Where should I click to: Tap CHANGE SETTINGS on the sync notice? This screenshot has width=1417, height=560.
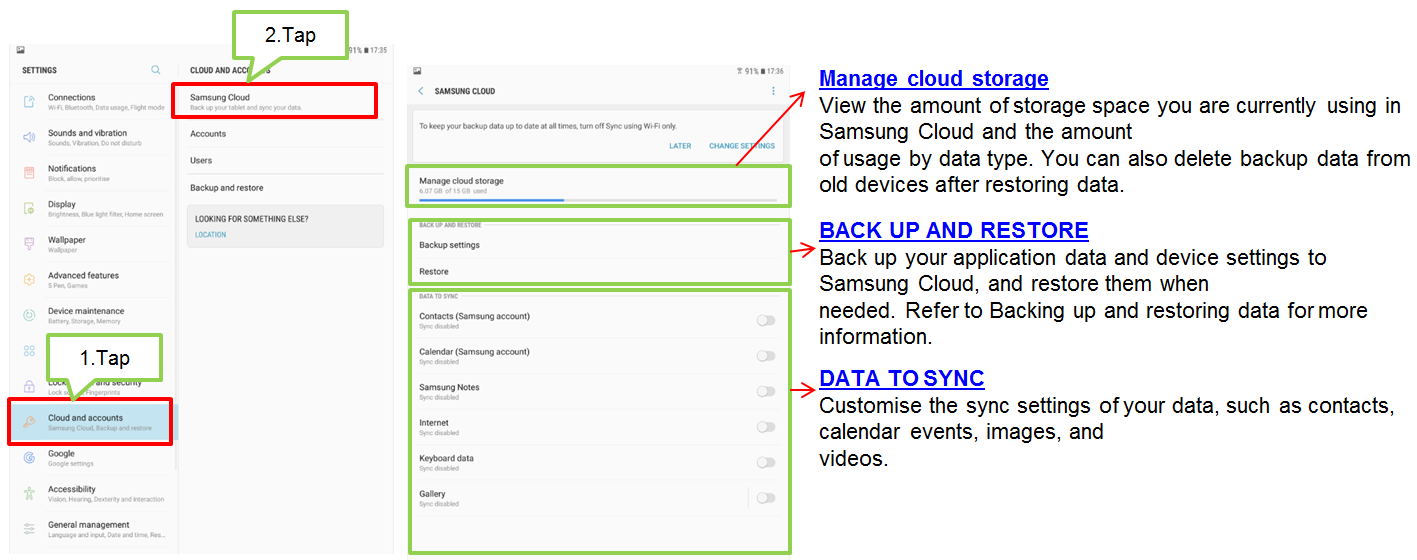point(742,146)
